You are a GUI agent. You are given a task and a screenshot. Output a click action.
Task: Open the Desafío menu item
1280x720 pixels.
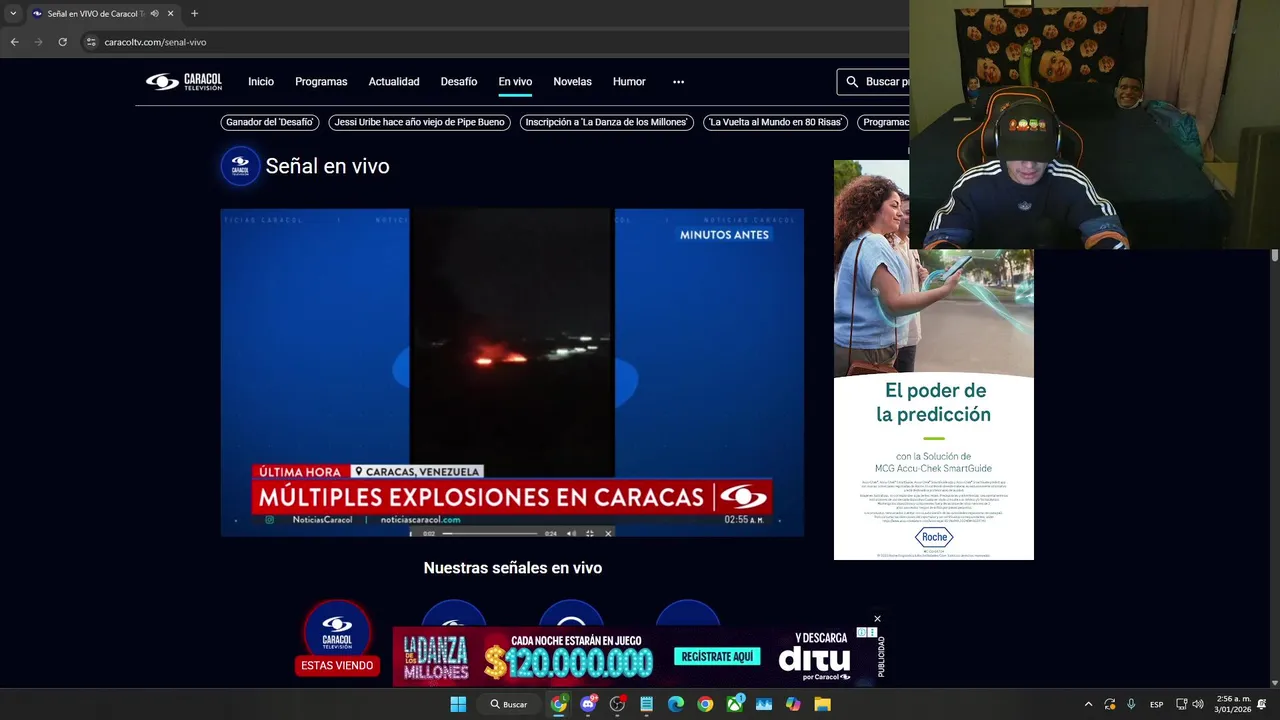(459, 82)
